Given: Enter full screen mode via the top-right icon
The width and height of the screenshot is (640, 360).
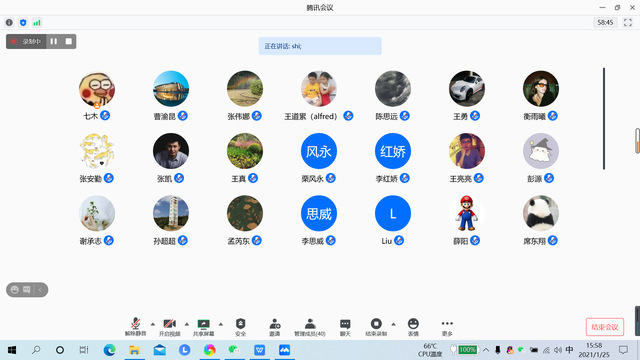Looking at the screenshot, I should tap(628, 22).
